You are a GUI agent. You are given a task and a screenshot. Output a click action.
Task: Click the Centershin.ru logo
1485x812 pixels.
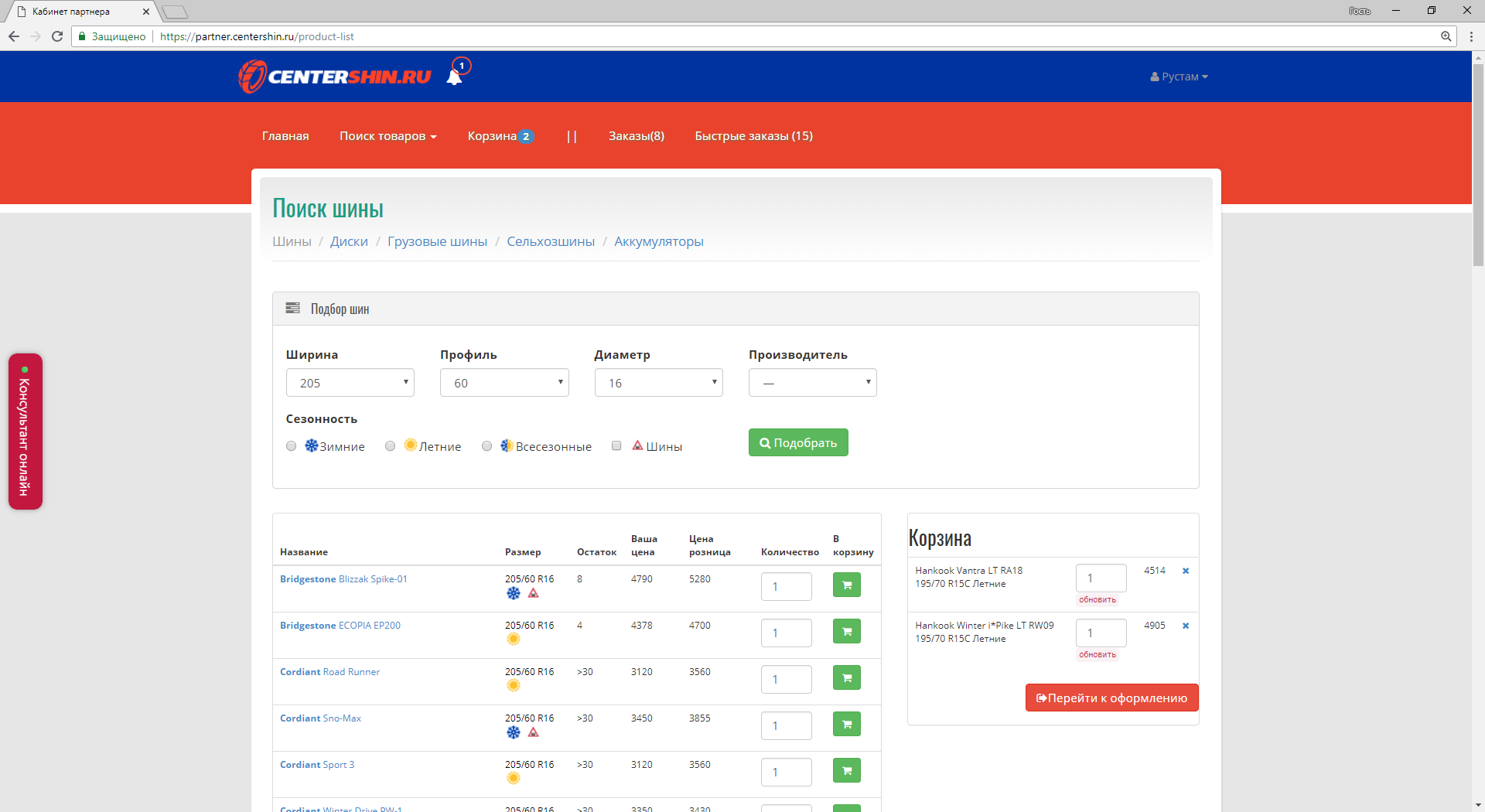[x=335, y=77]
